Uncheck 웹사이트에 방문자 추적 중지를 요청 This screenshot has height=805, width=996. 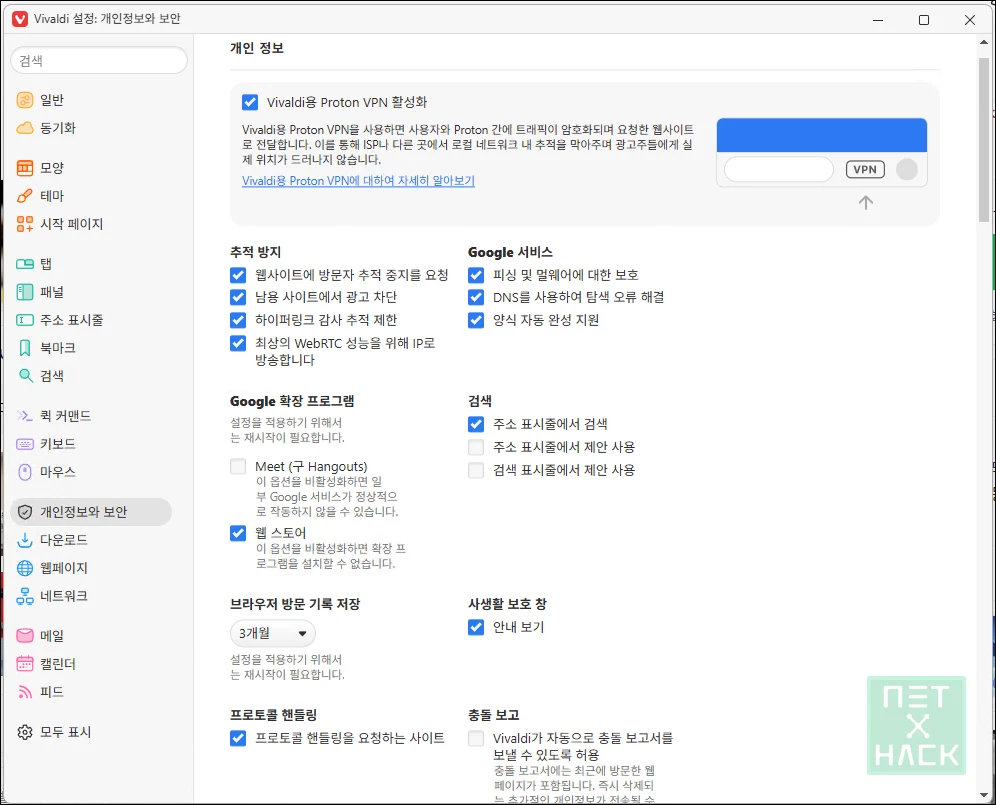coord(238,275)
